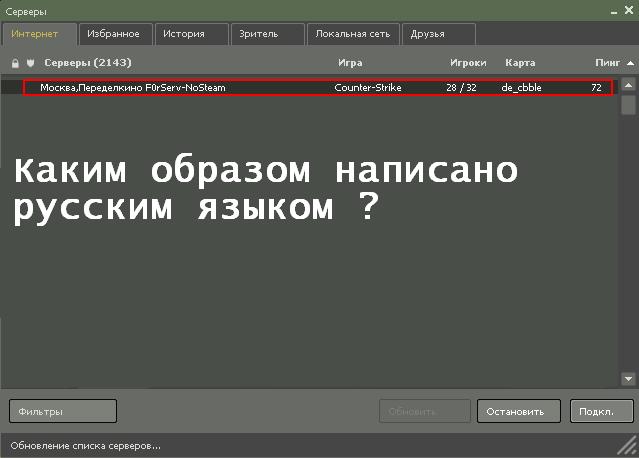This screenshot has height=458, width=639.
Task: Select the Зритель tab
Action: (x=268, y=34)
